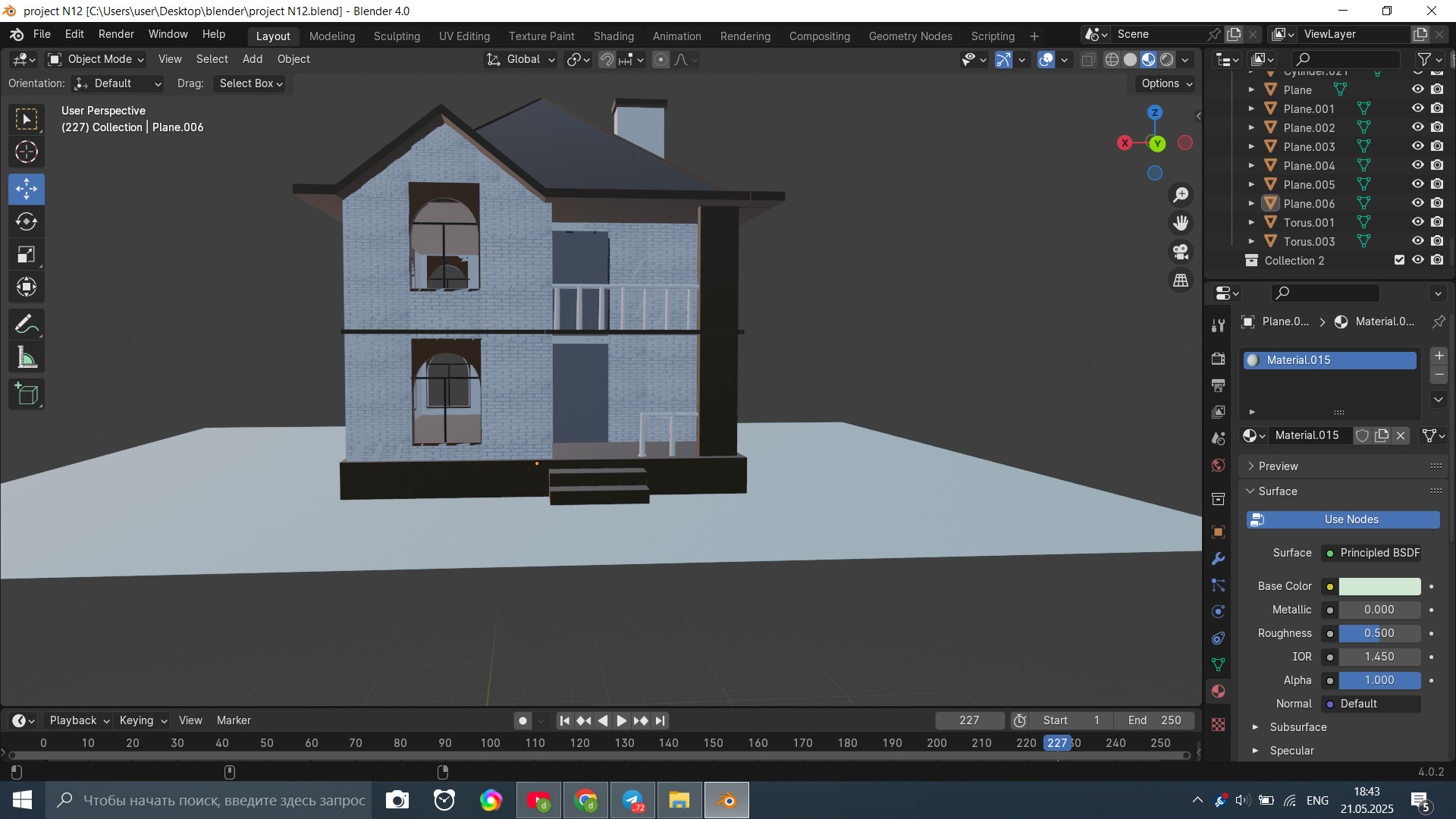The width and height of the screenshot is (1456, 819).
Task: Click the Marker menu in timeline
Action: pyautogui.click(x=234, y=720)
